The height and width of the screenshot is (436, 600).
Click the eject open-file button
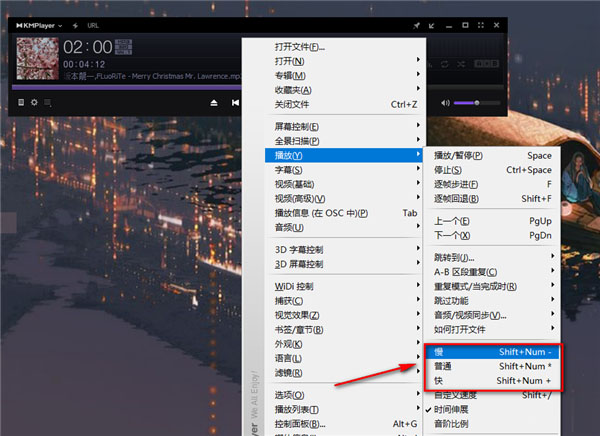pos(214,103)
